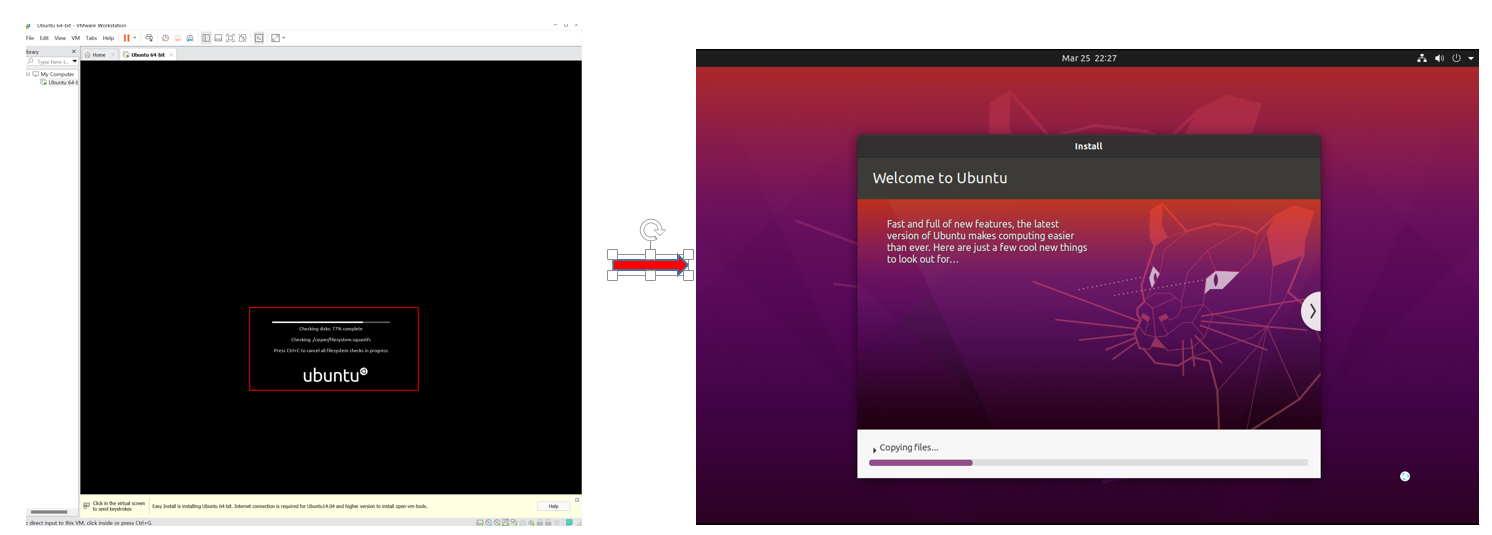Expand the stretch display dropdown arrow
The width and height of the screenshot is (1492, 535).
coord(283,38)
